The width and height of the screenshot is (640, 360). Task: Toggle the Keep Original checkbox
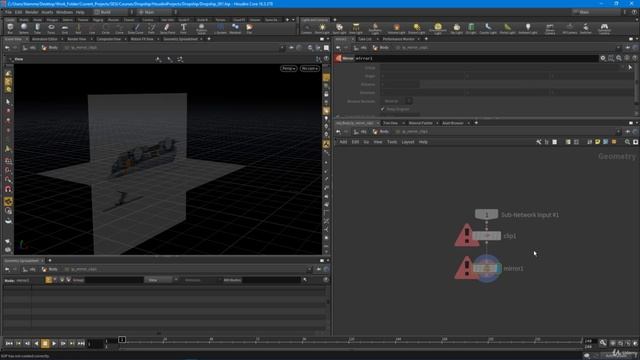point(383,109)
